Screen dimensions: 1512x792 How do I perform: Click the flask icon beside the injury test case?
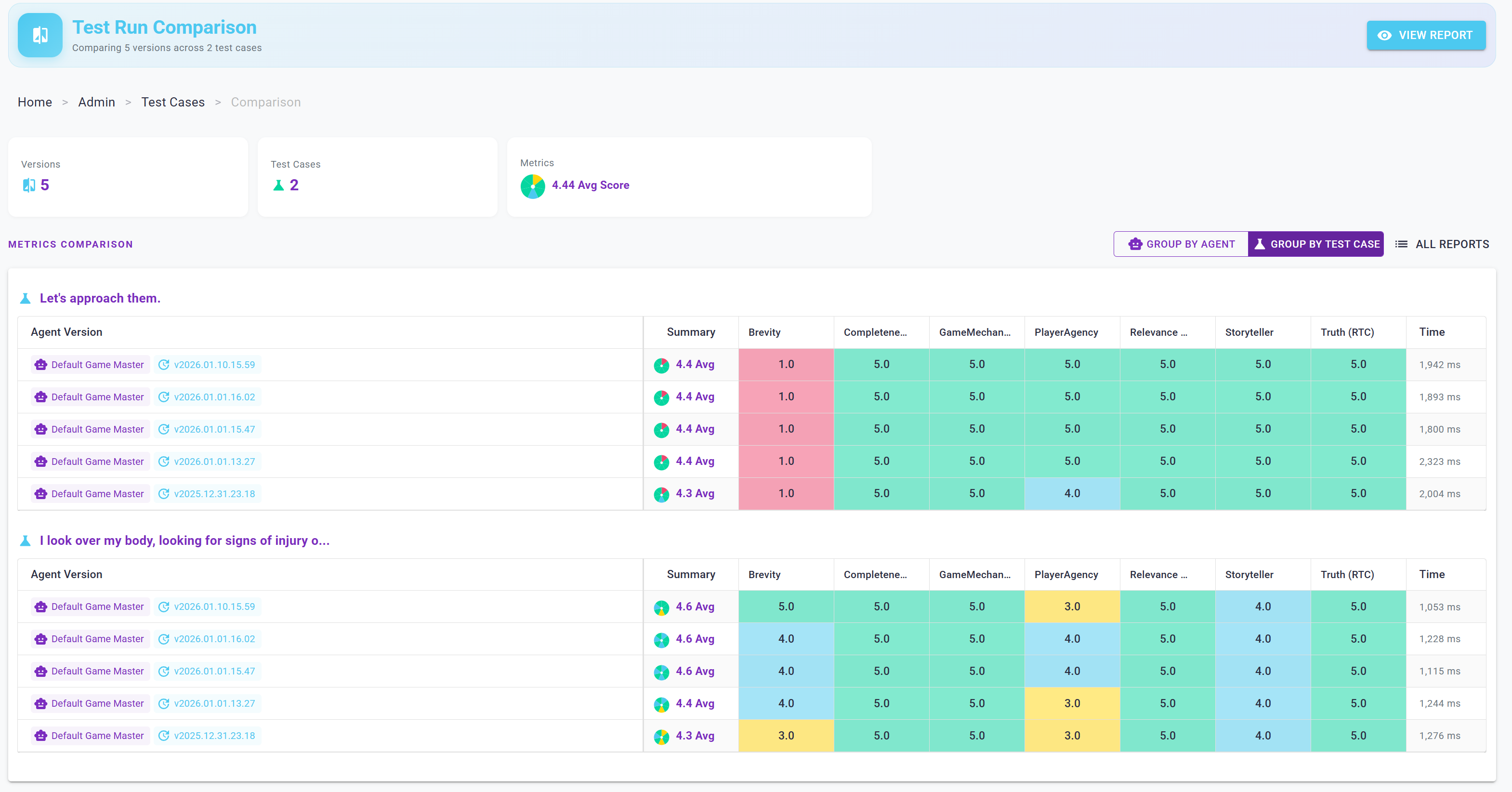(x=25, y=541)
